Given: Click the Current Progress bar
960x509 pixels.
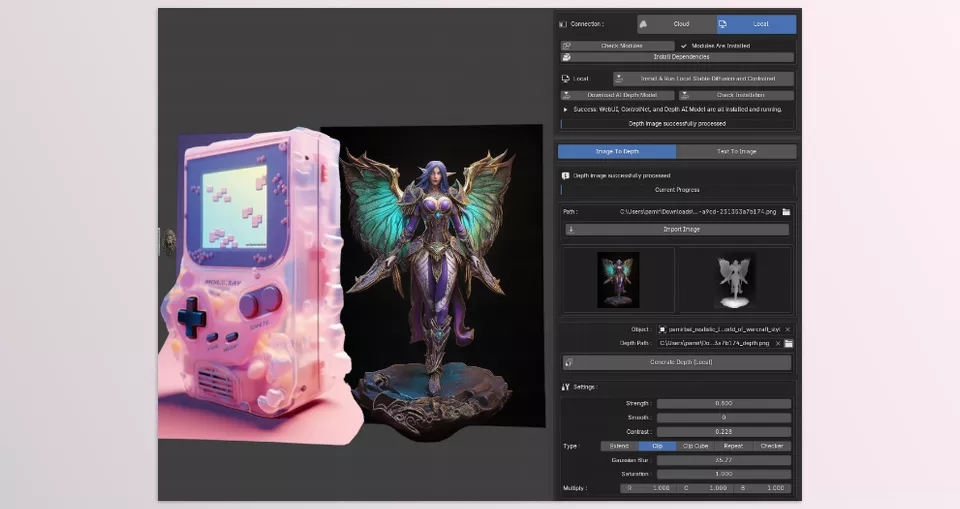Looking at the screenshot, I should (x=677, y=190).
